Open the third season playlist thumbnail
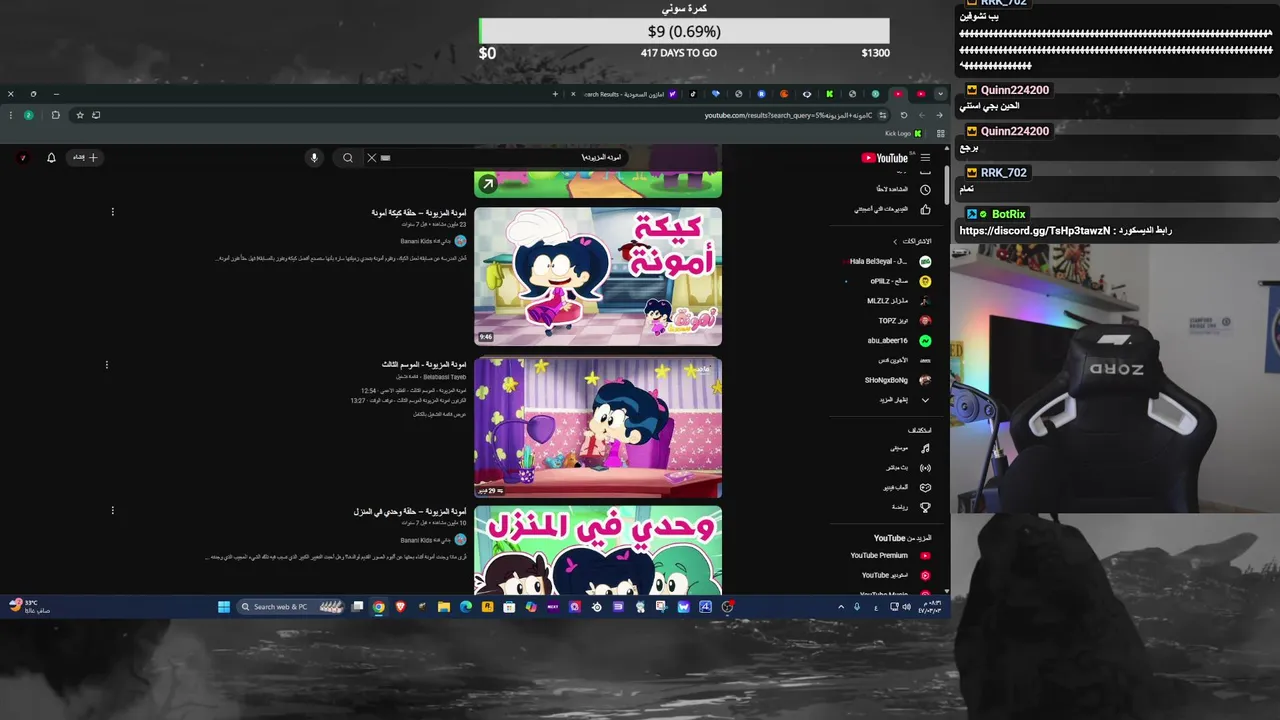This screenshot has height=720, width=1280. [598, 427]
